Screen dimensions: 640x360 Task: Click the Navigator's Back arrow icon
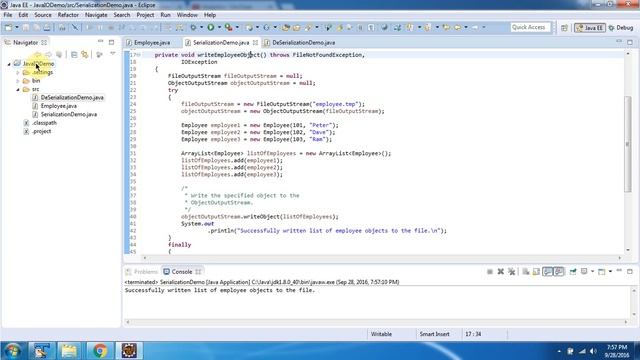point(38,54)
